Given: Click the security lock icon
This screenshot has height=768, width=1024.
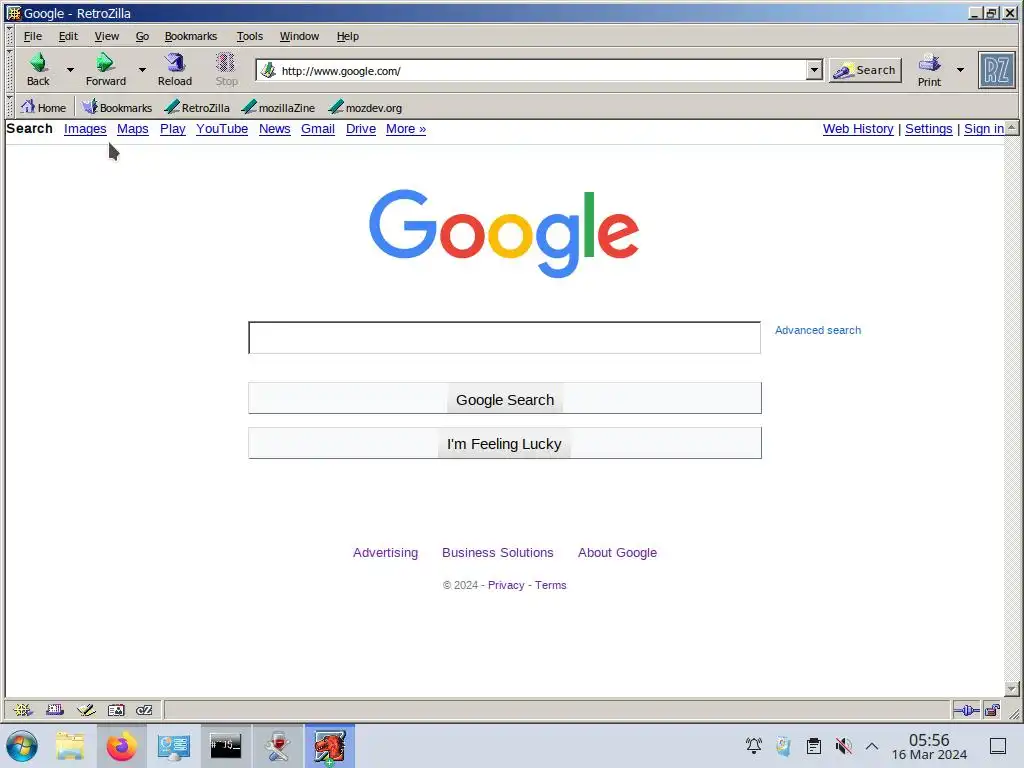Looking at the screenshot, I should [x=993, y=711].
